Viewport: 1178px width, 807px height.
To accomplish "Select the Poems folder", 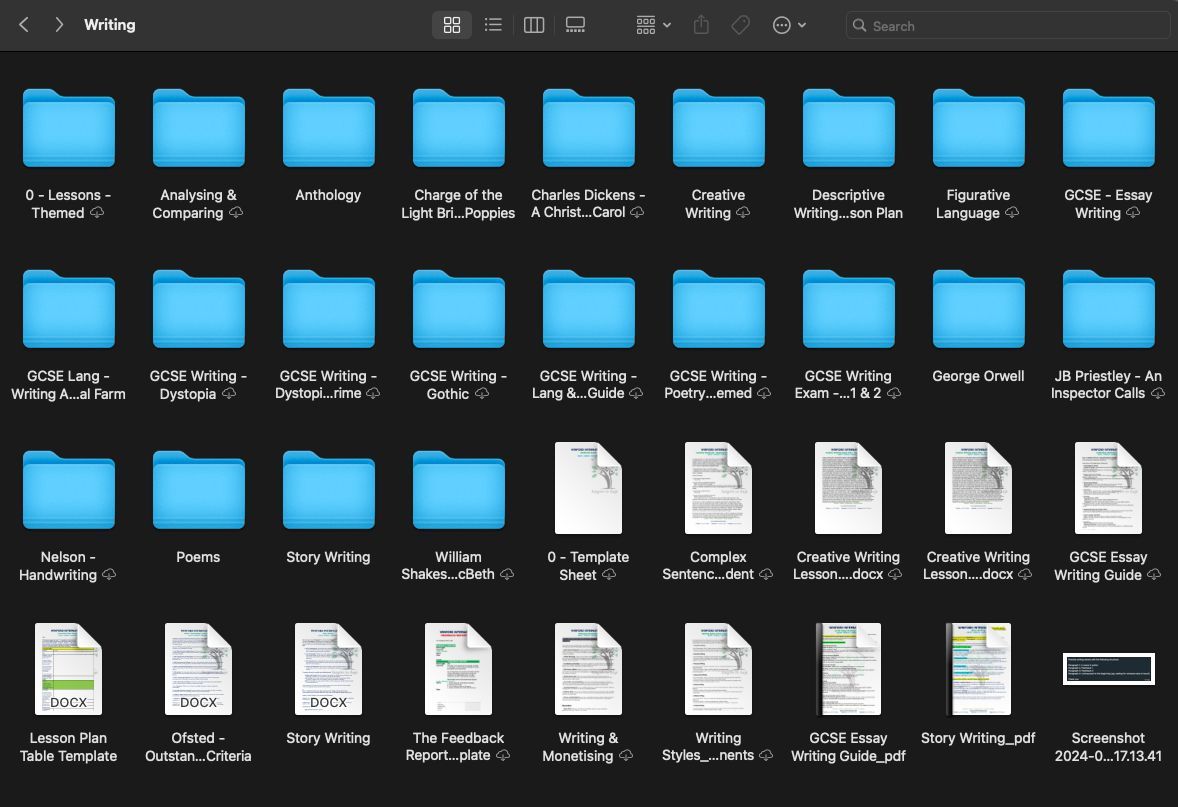I will 198,490.
